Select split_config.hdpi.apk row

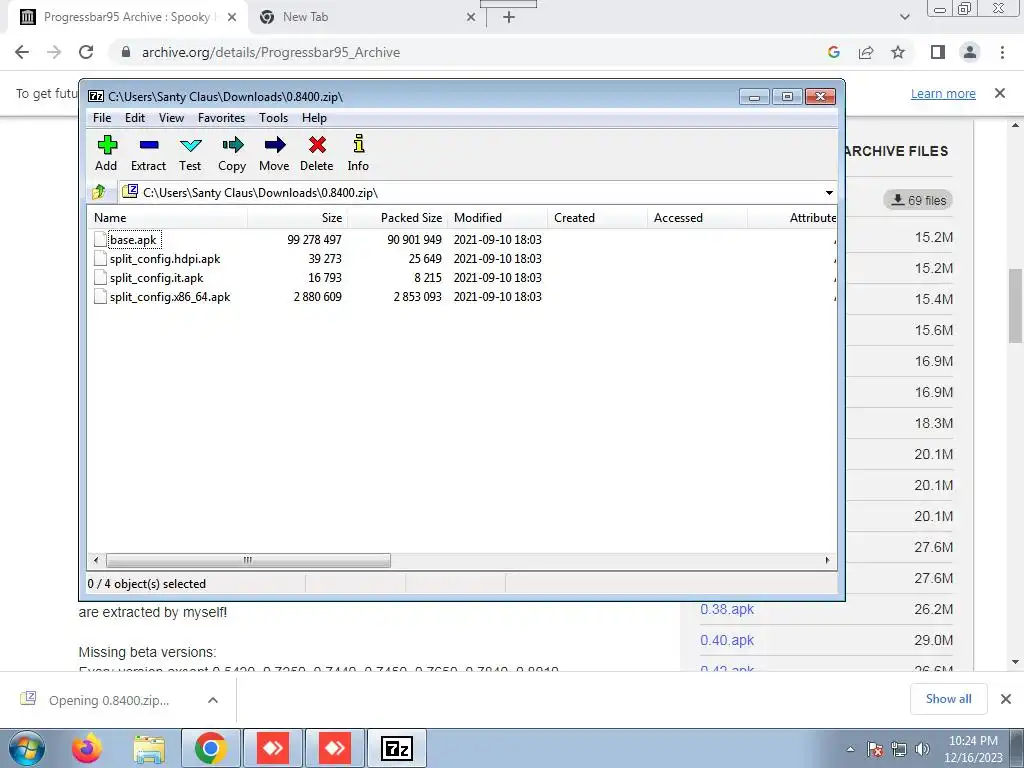point(462,259)
